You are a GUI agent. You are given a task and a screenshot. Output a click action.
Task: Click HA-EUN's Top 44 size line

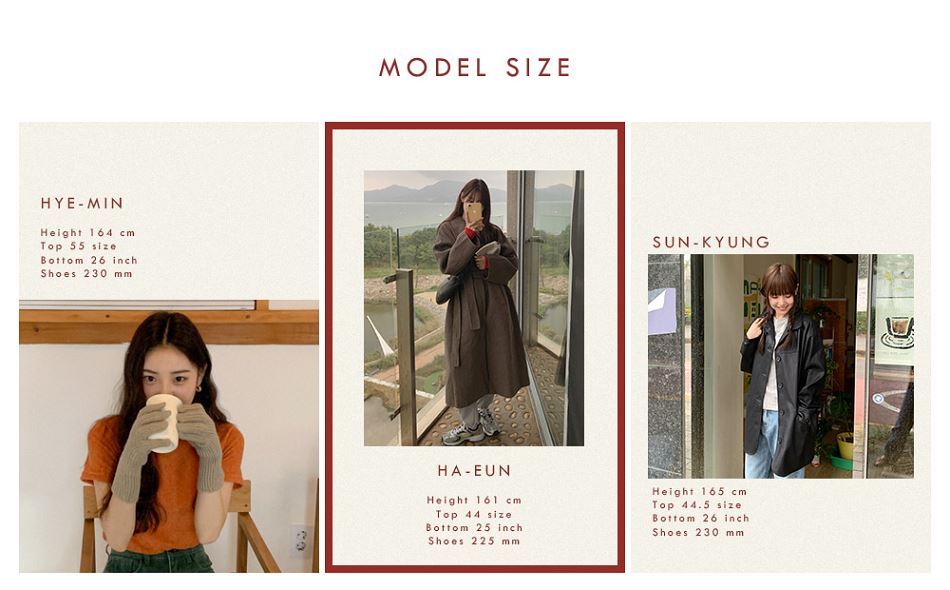click(x=474, y=514)
